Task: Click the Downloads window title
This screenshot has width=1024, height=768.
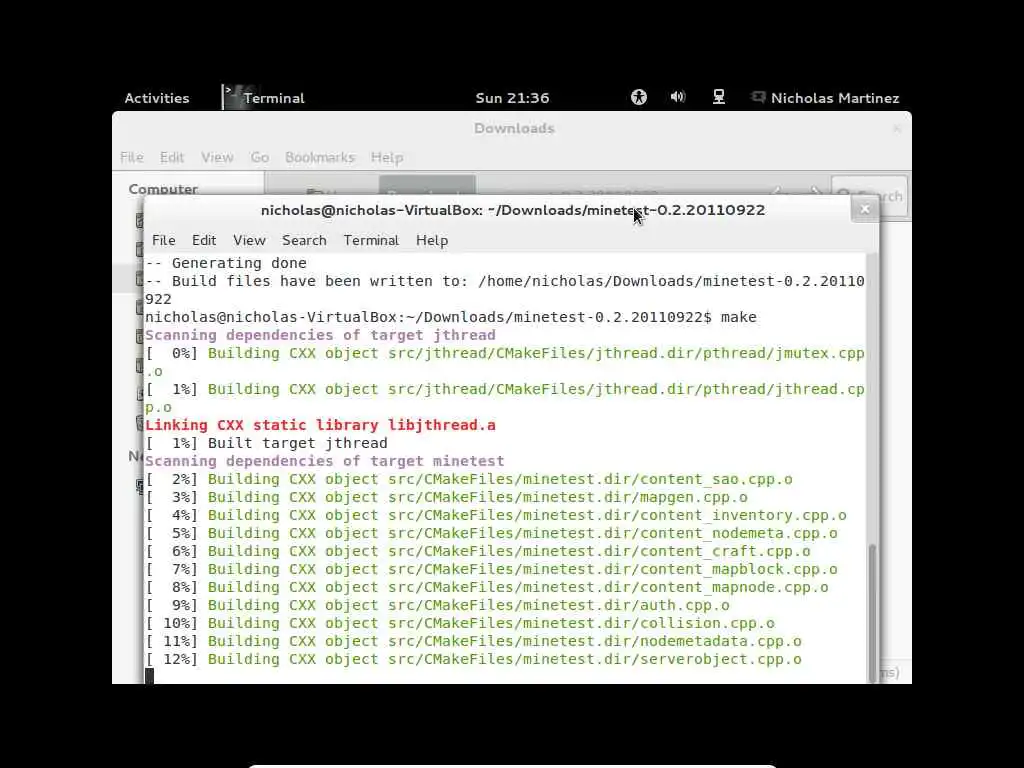Action: [514, 128]
